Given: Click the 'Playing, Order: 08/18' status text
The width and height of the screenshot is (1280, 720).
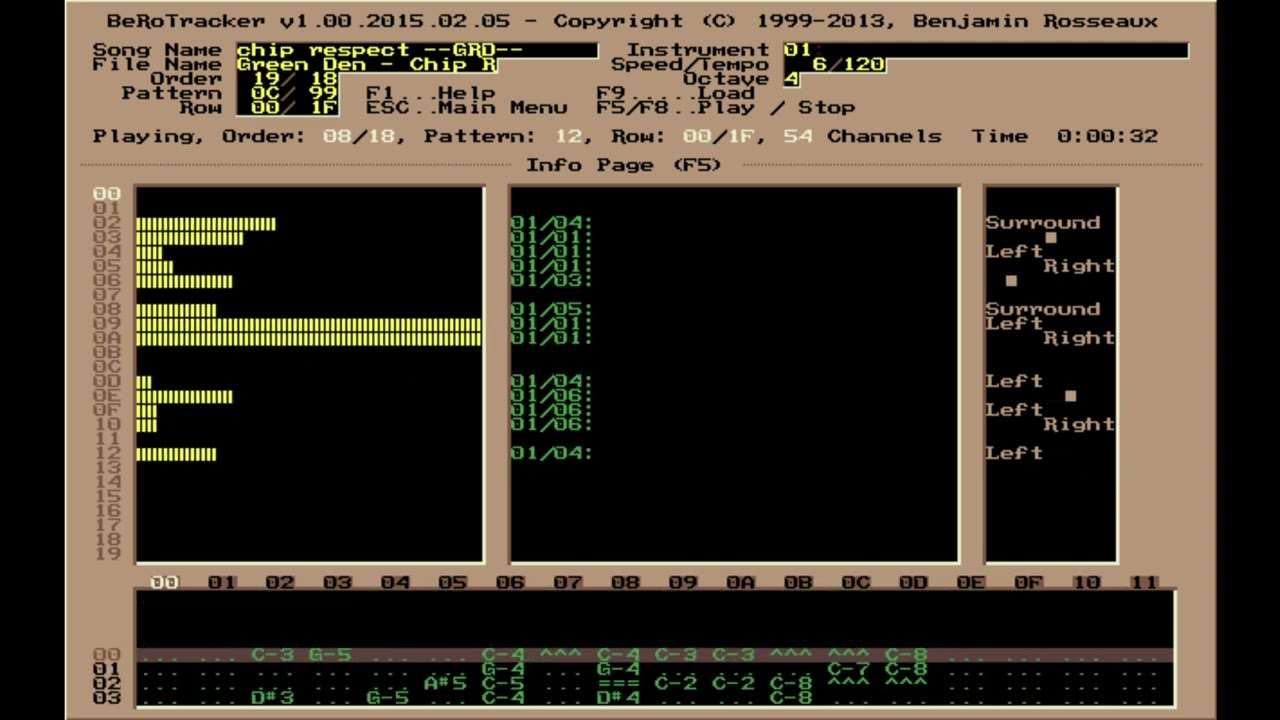Looking at the screenshot, I should 244,136.
